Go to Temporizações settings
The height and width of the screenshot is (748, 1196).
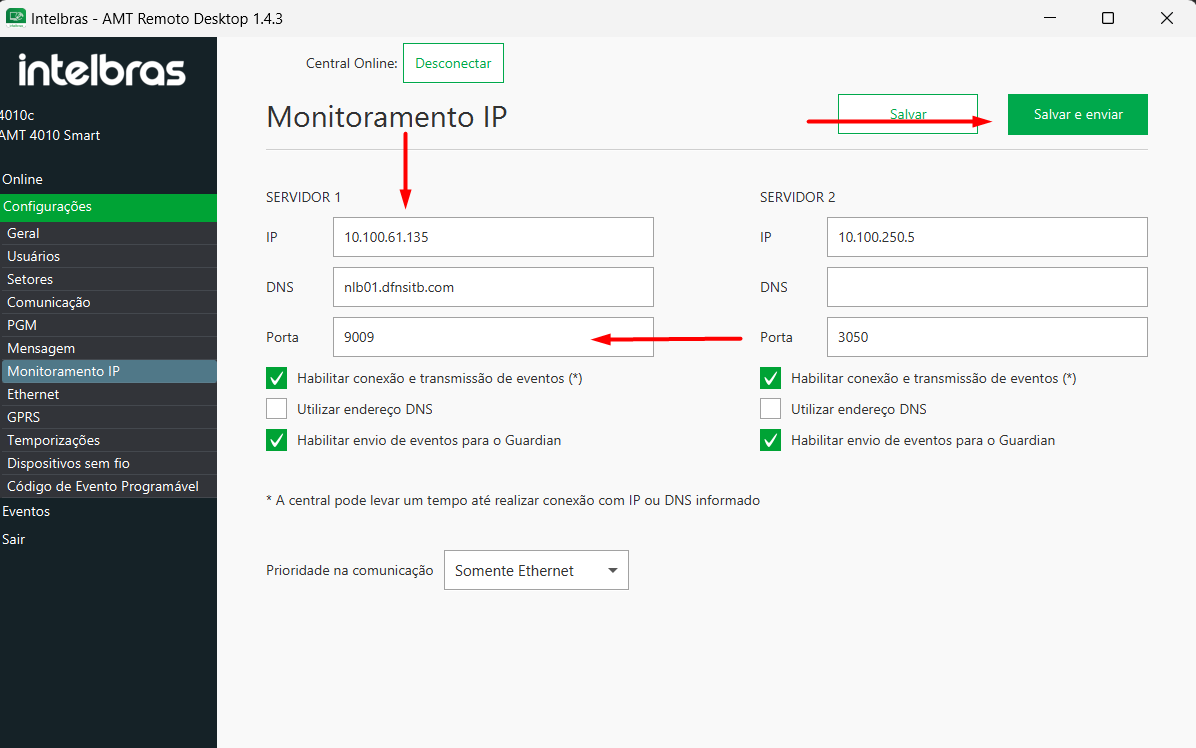coord(108,440)
